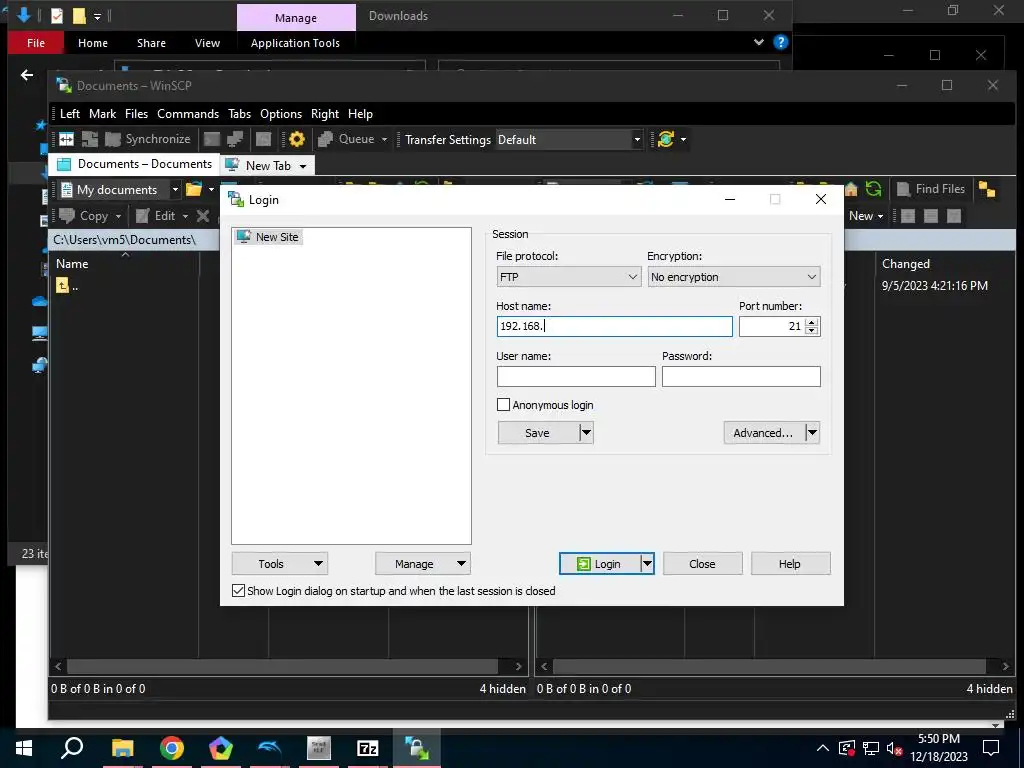Viewport: 1024px width, 768px height.
Task: Click the 7-Zip icon in the taskbar
Action: point(368,748)
